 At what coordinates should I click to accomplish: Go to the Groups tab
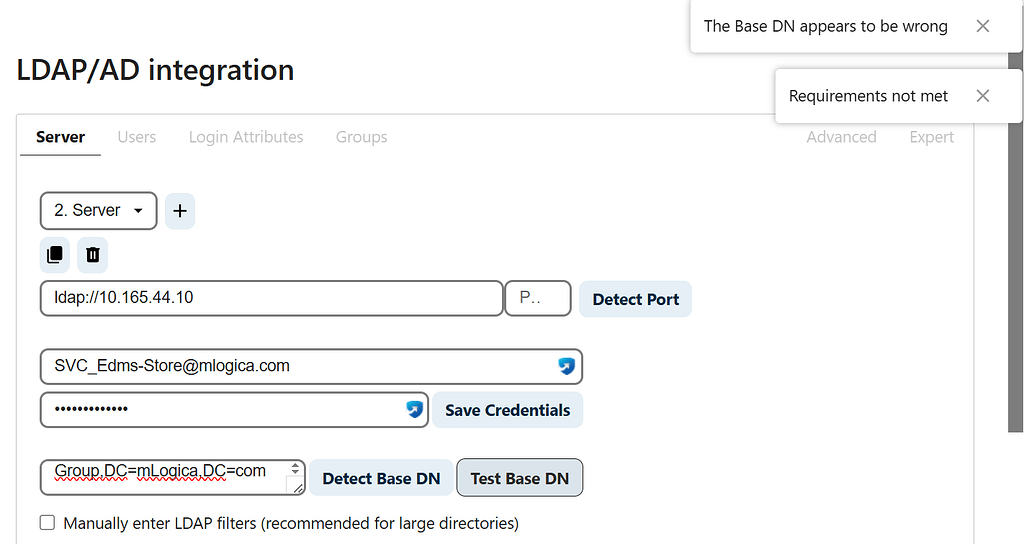361,137
